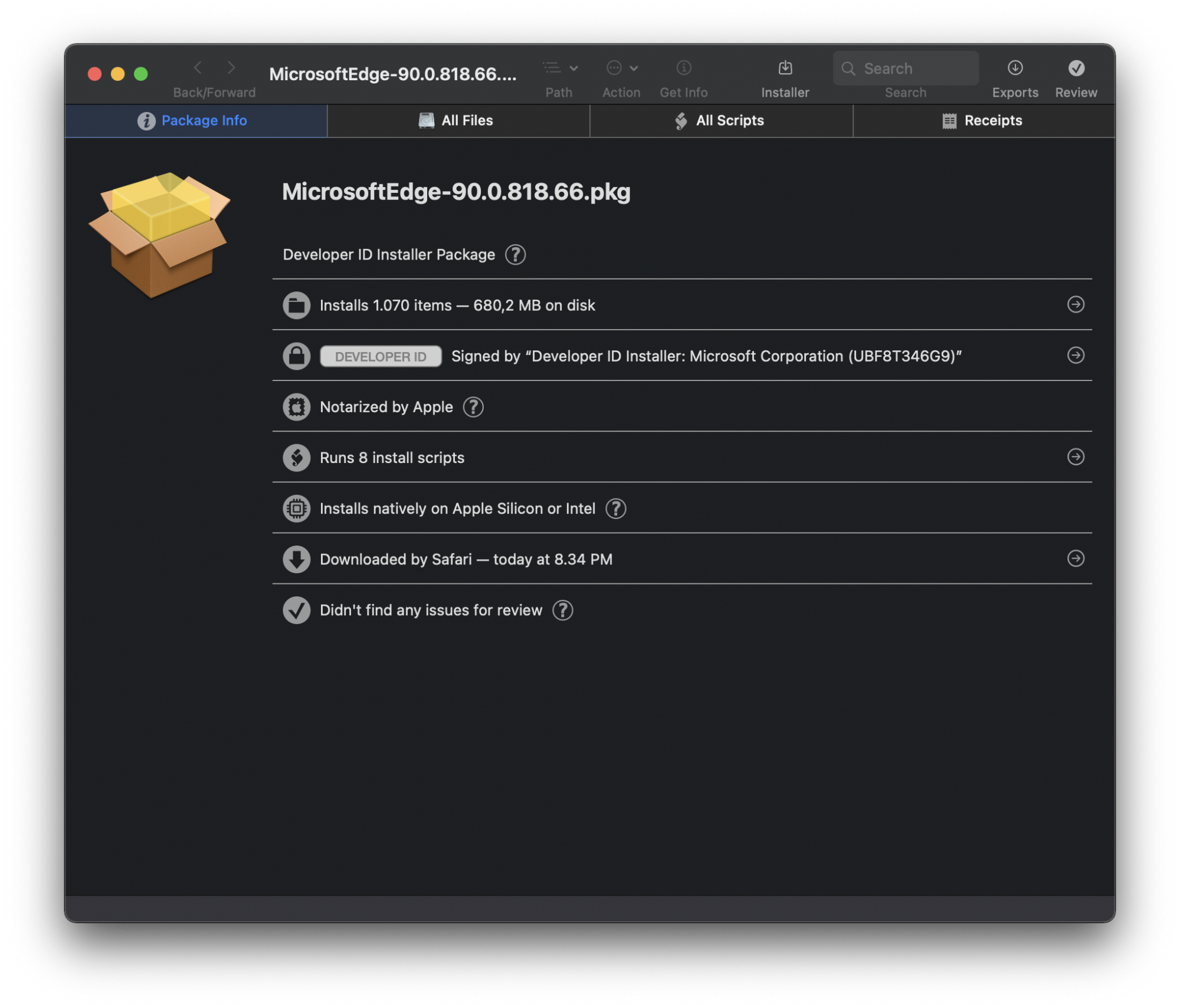This screenshot has height=1008, width=1180.
Task: Minimize the window with yellow button
Action: click(117, 74)
